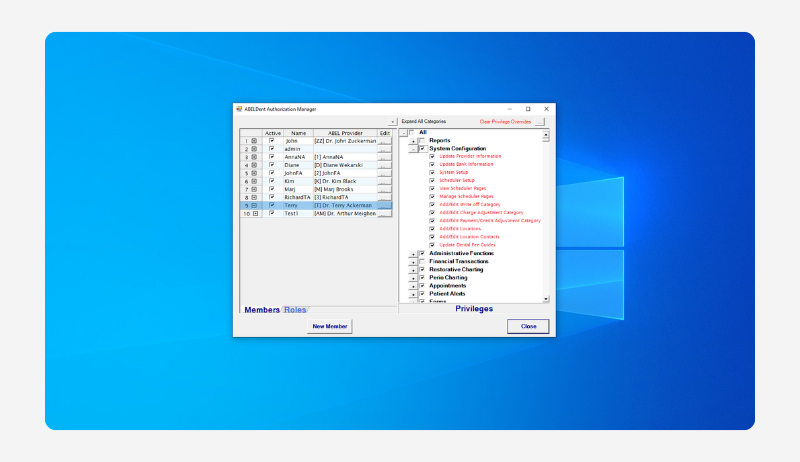The width and height of the screenshot is (800, 462).
Task: Click the row icon beside member Kim
Action: click(254, 181)
